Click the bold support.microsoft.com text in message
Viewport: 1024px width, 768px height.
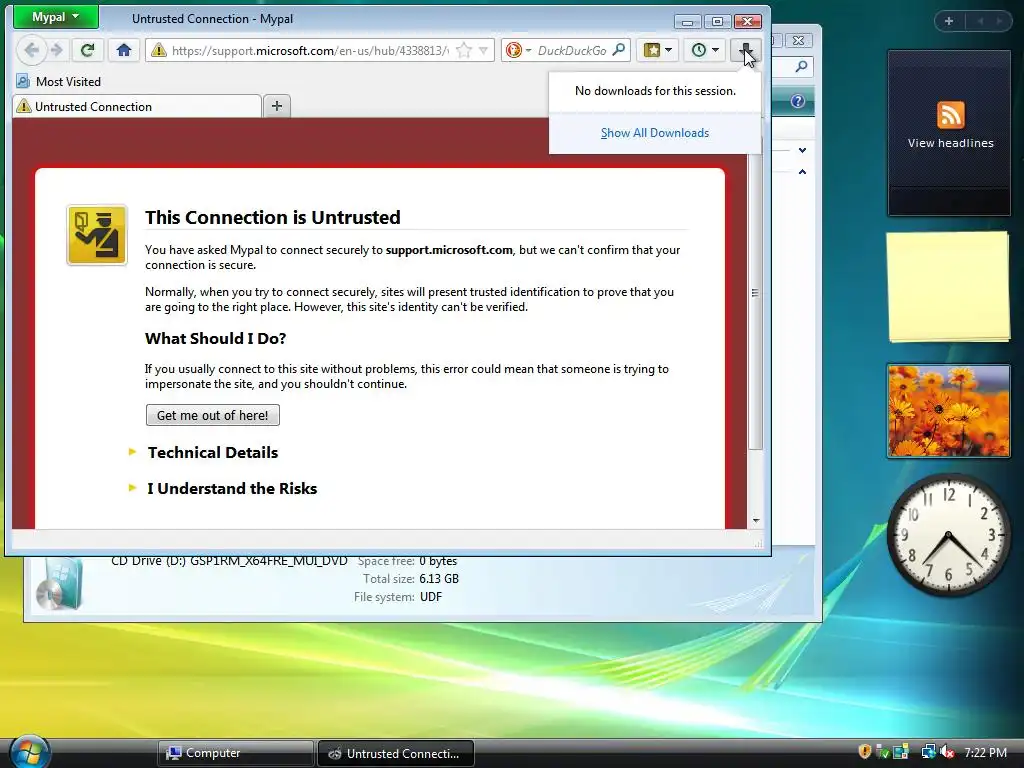click(449, 250)
